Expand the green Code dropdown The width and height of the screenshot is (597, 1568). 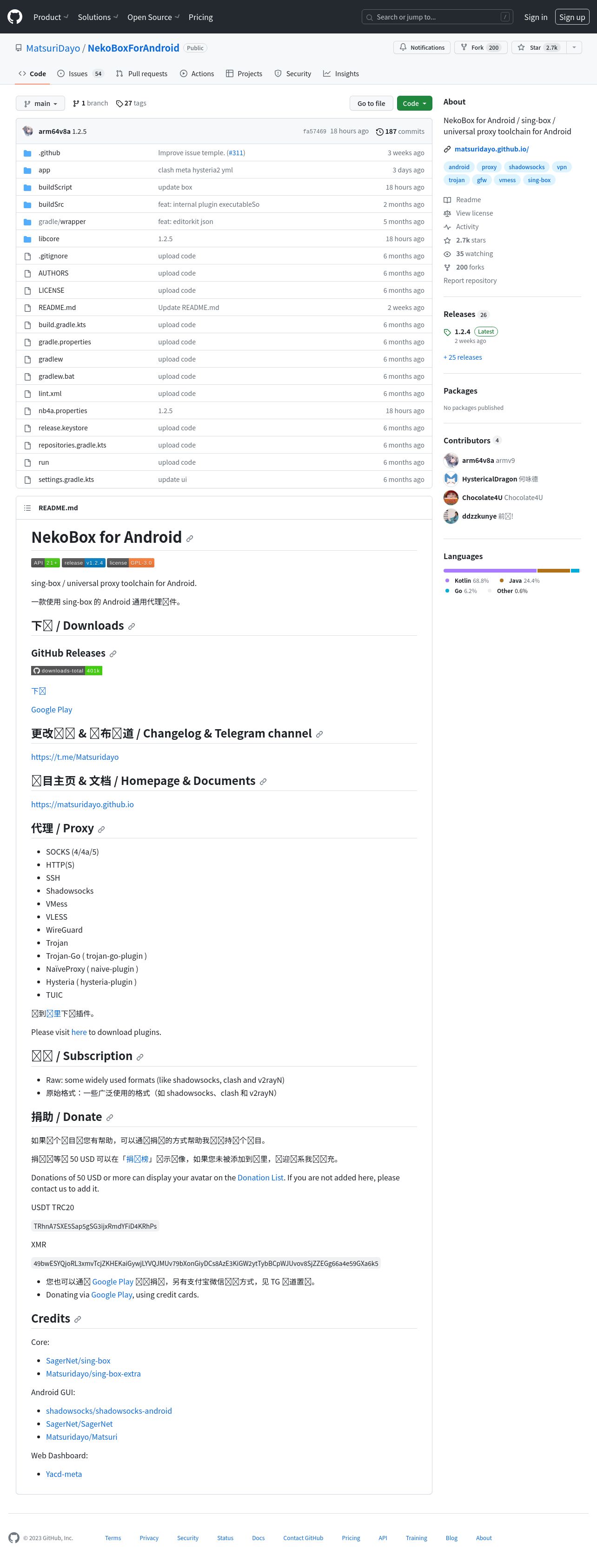[414, 104]
